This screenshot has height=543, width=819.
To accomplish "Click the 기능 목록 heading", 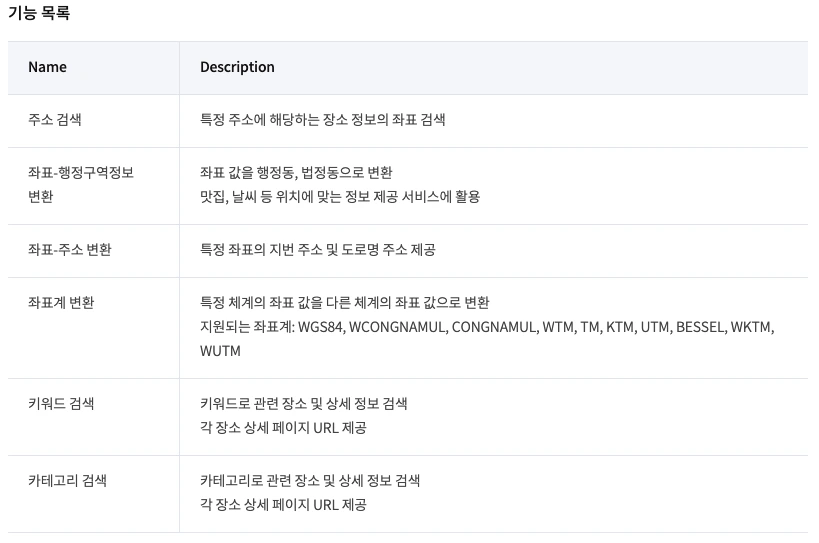I will (39, 14).
